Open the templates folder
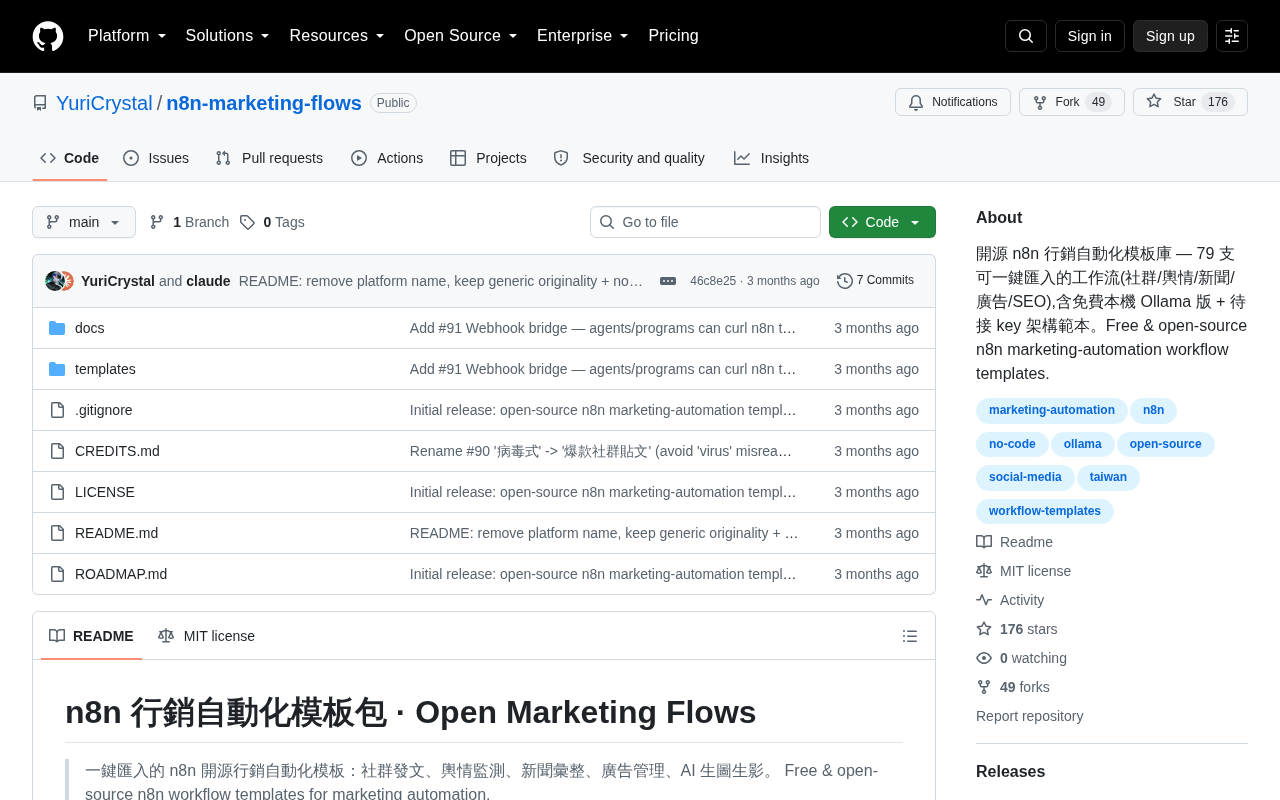Screen dimensions: 1280x800 tap(105, 369)
